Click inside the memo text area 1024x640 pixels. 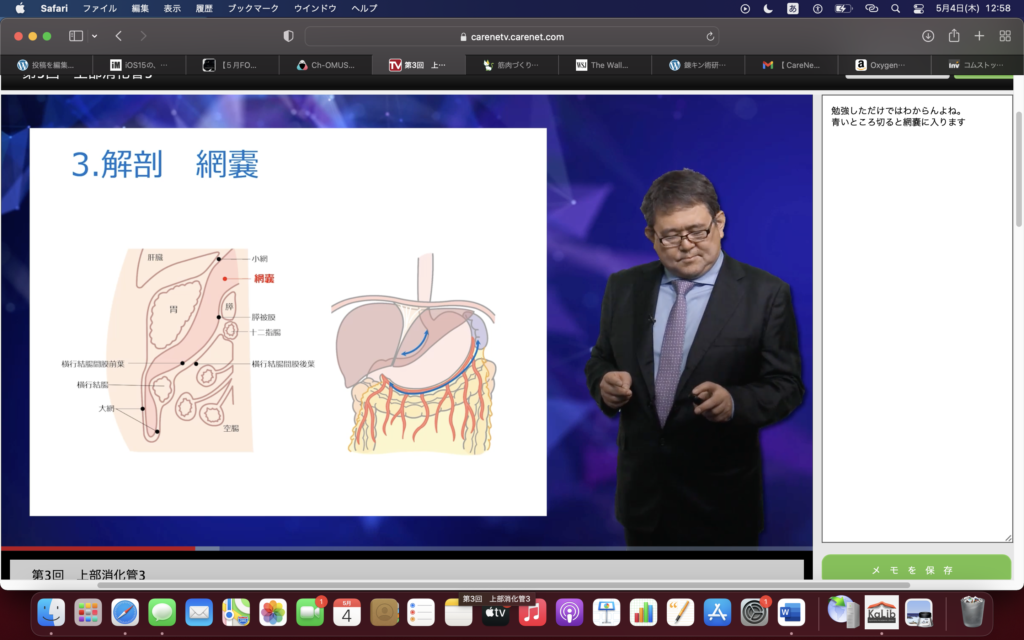(916, 320)
